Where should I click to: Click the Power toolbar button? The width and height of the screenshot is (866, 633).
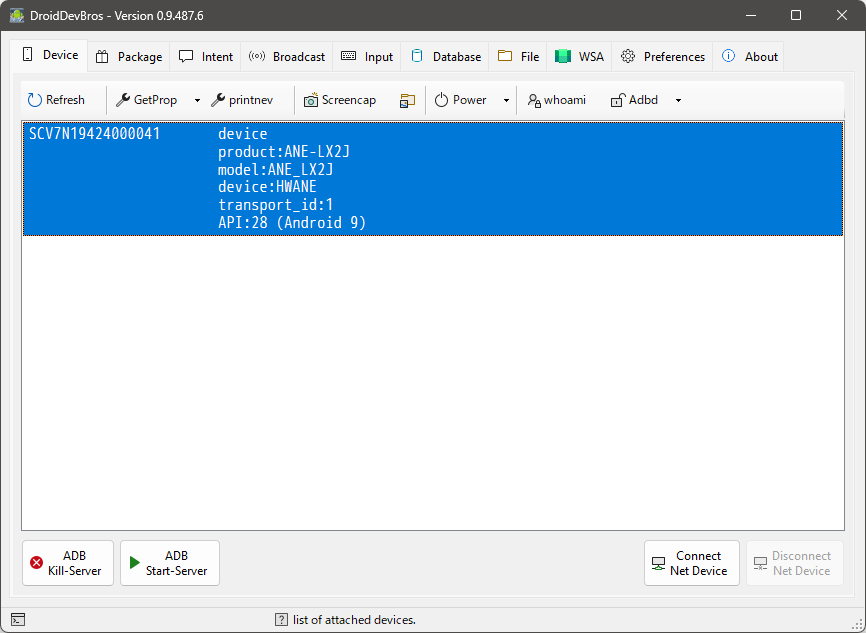[x=460, y=100]
